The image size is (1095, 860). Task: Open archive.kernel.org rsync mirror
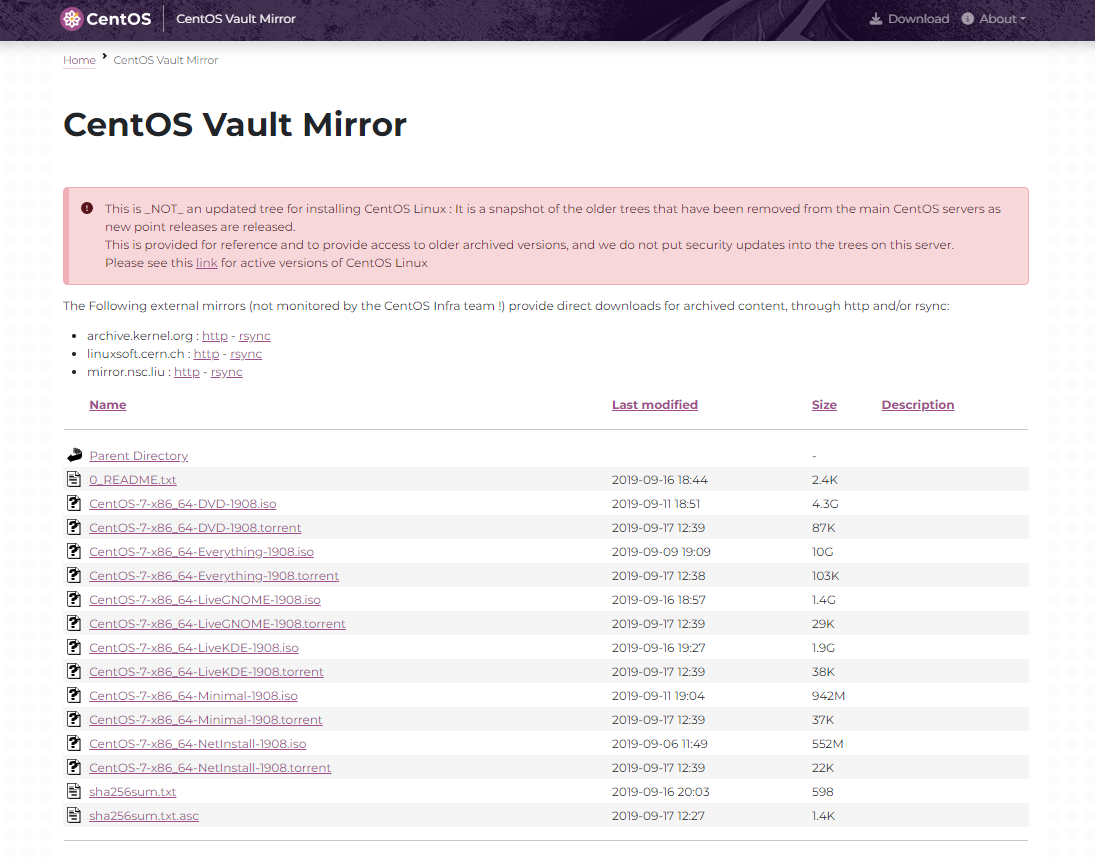[x=254, y=336]
